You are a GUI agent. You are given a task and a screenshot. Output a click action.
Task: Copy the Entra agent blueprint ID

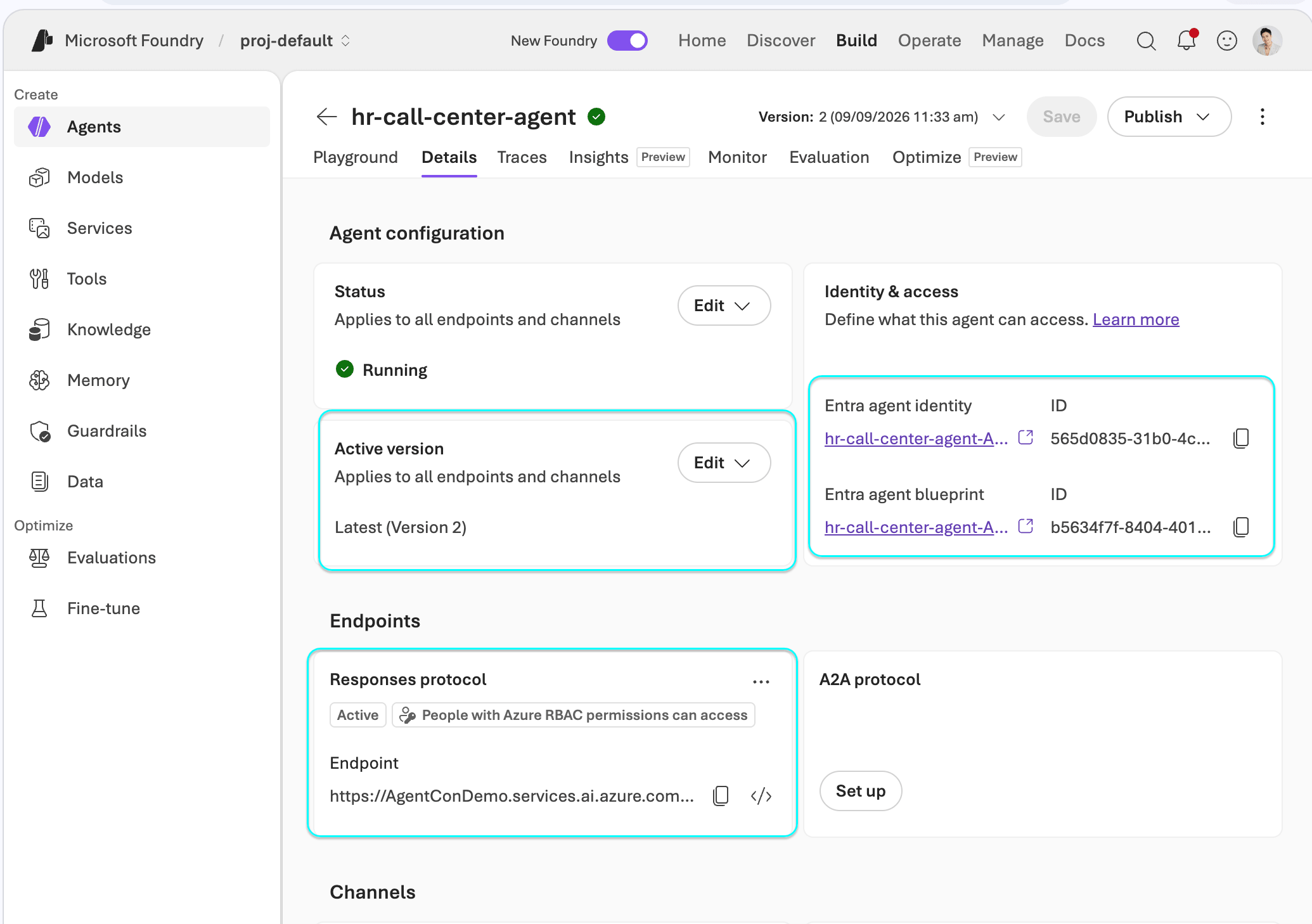pyautogui.click(x=1241, y=527)
